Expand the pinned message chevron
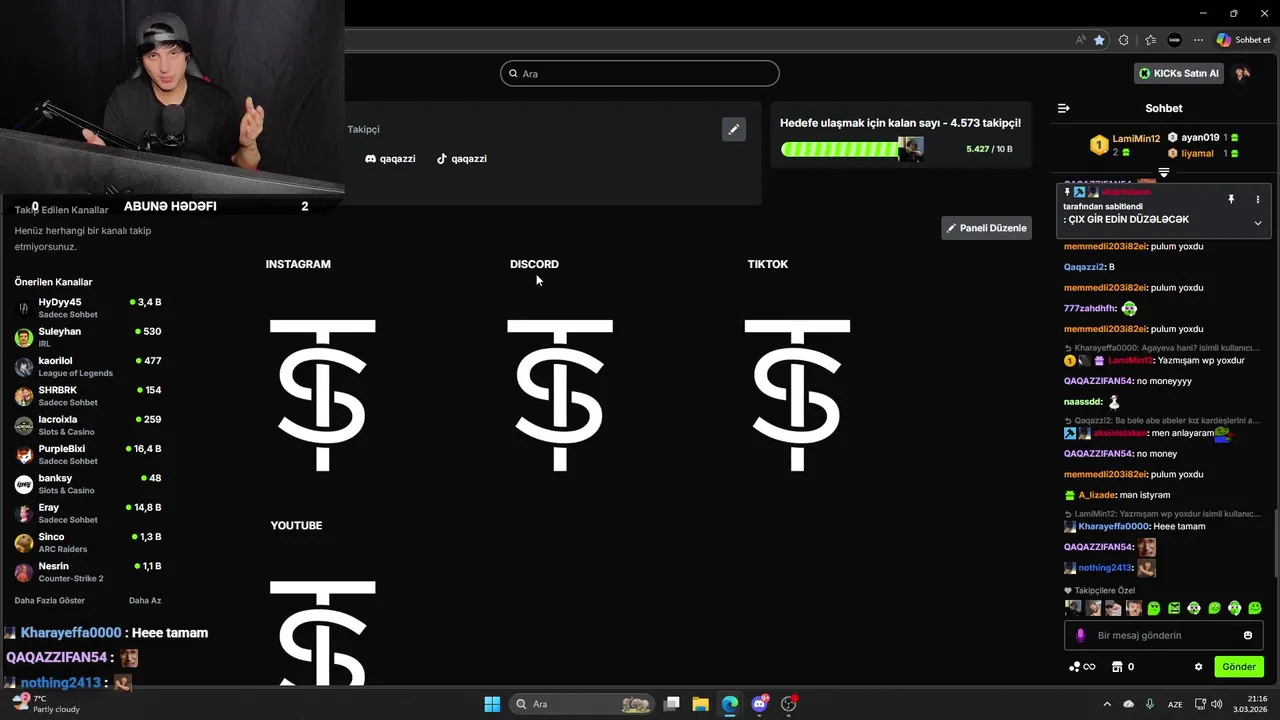The height and width of the screenshot is (720, 1280). (x=1258, y=223)
